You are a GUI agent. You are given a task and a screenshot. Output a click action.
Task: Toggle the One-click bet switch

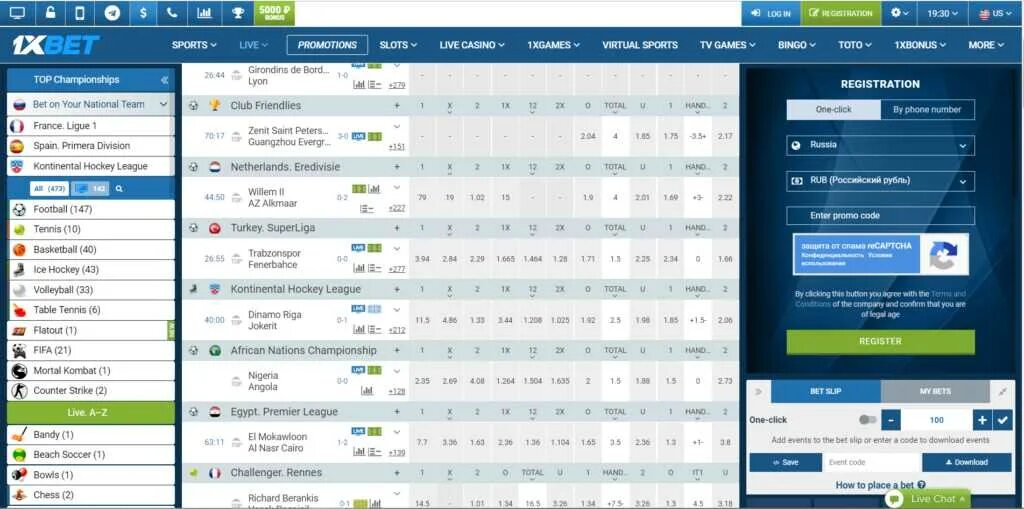[x=868, y=419]
